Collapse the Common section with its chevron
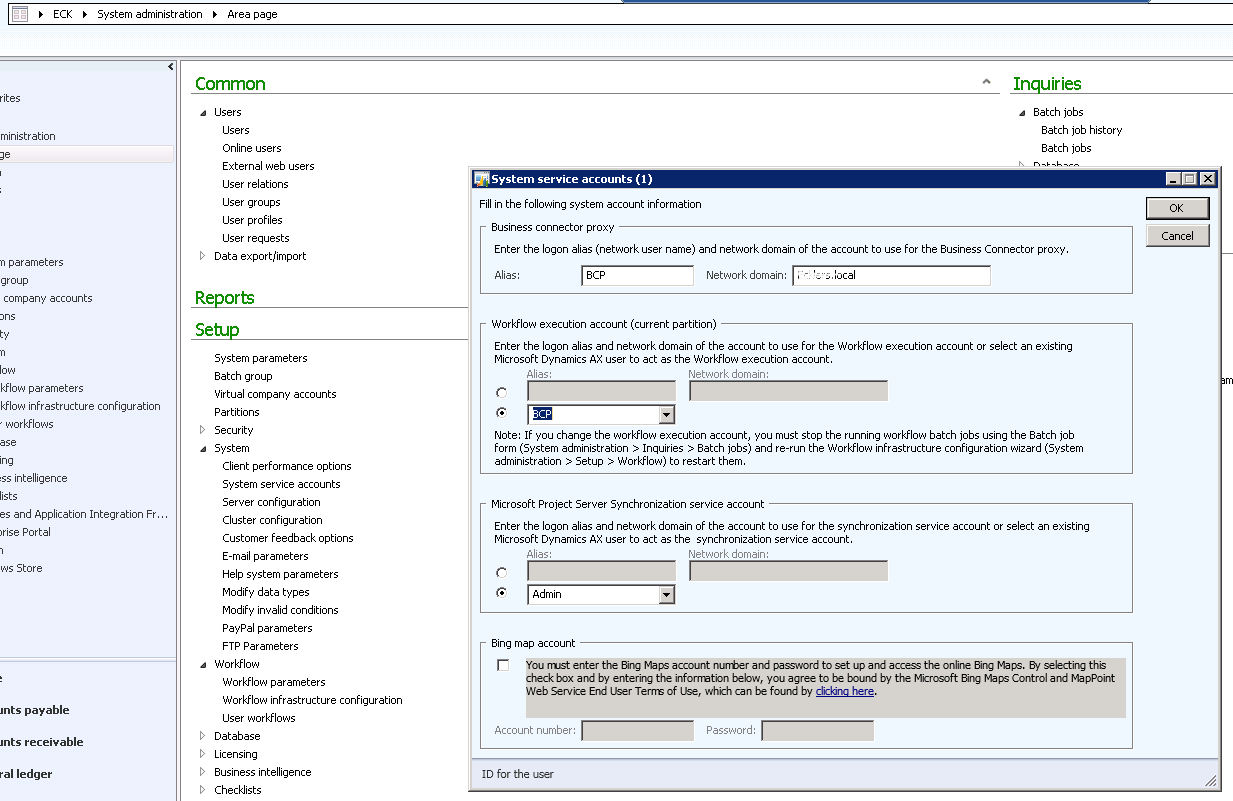 pyautogui.click(x=986, y=81)
